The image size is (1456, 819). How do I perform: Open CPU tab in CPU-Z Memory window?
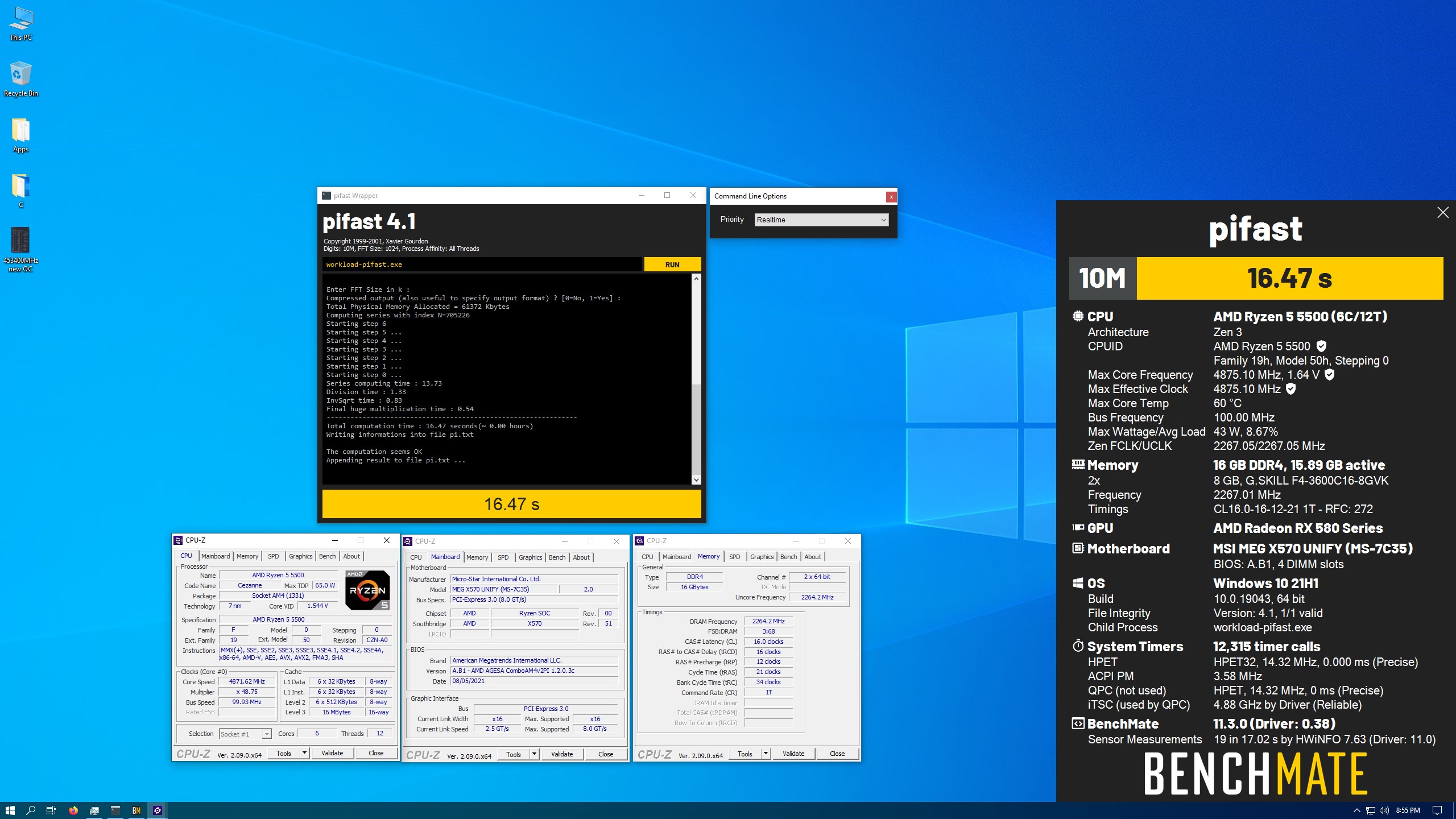(x=647, y=557)
